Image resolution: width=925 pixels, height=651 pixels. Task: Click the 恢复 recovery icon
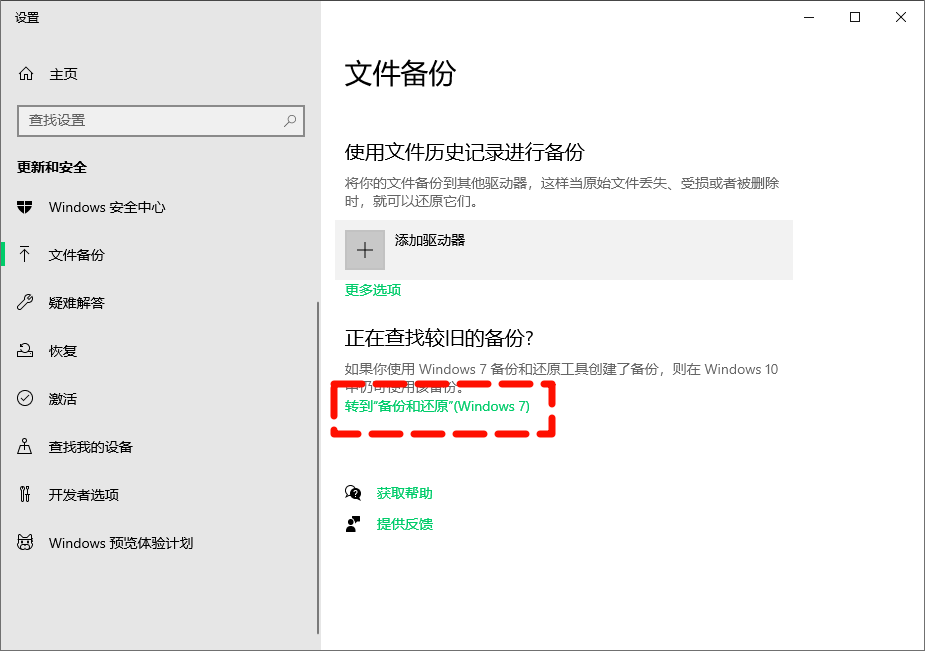click(25, 351)
